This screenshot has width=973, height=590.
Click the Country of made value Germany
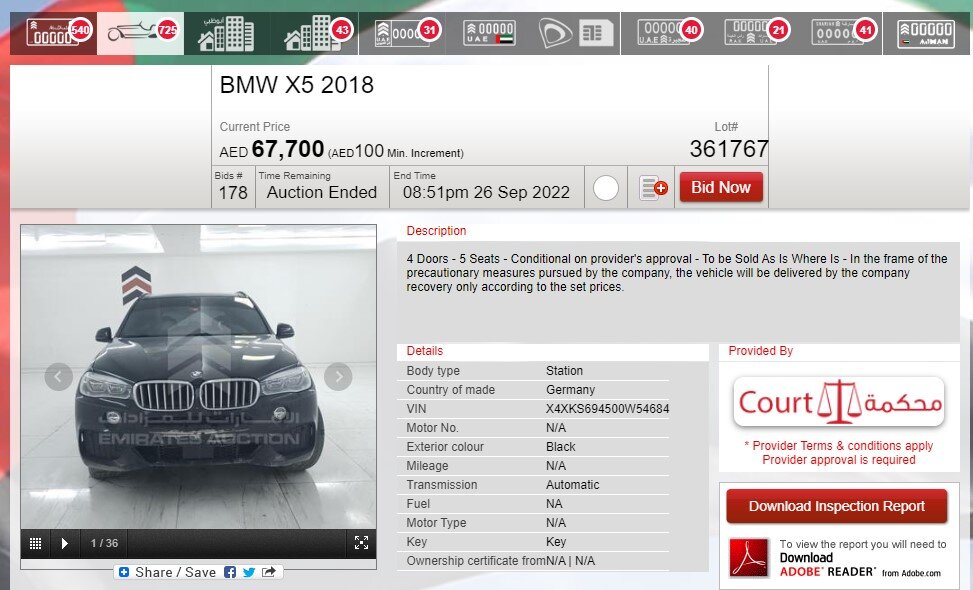(570, 390)
